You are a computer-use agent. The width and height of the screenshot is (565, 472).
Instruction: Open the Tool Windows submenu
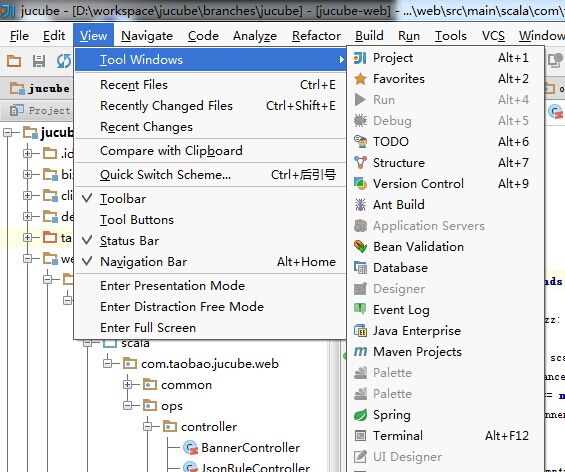point(210,59)
